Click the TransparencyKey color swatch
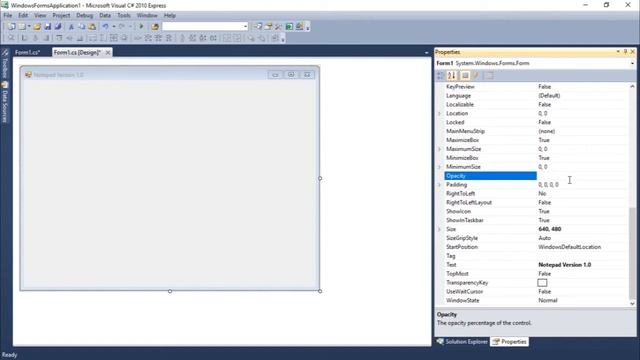 542,282
